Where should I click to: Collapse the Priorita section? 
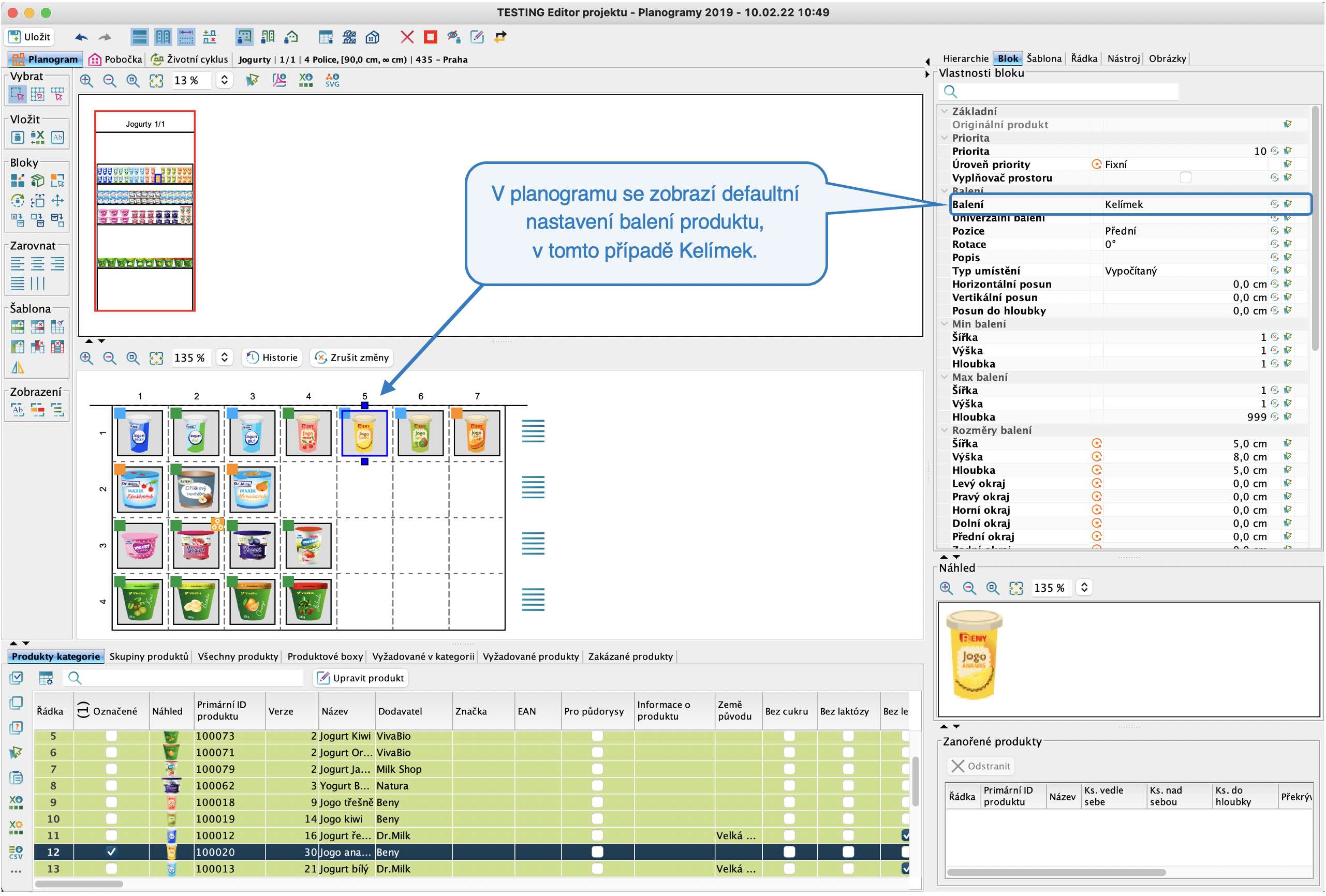point(944,138)
